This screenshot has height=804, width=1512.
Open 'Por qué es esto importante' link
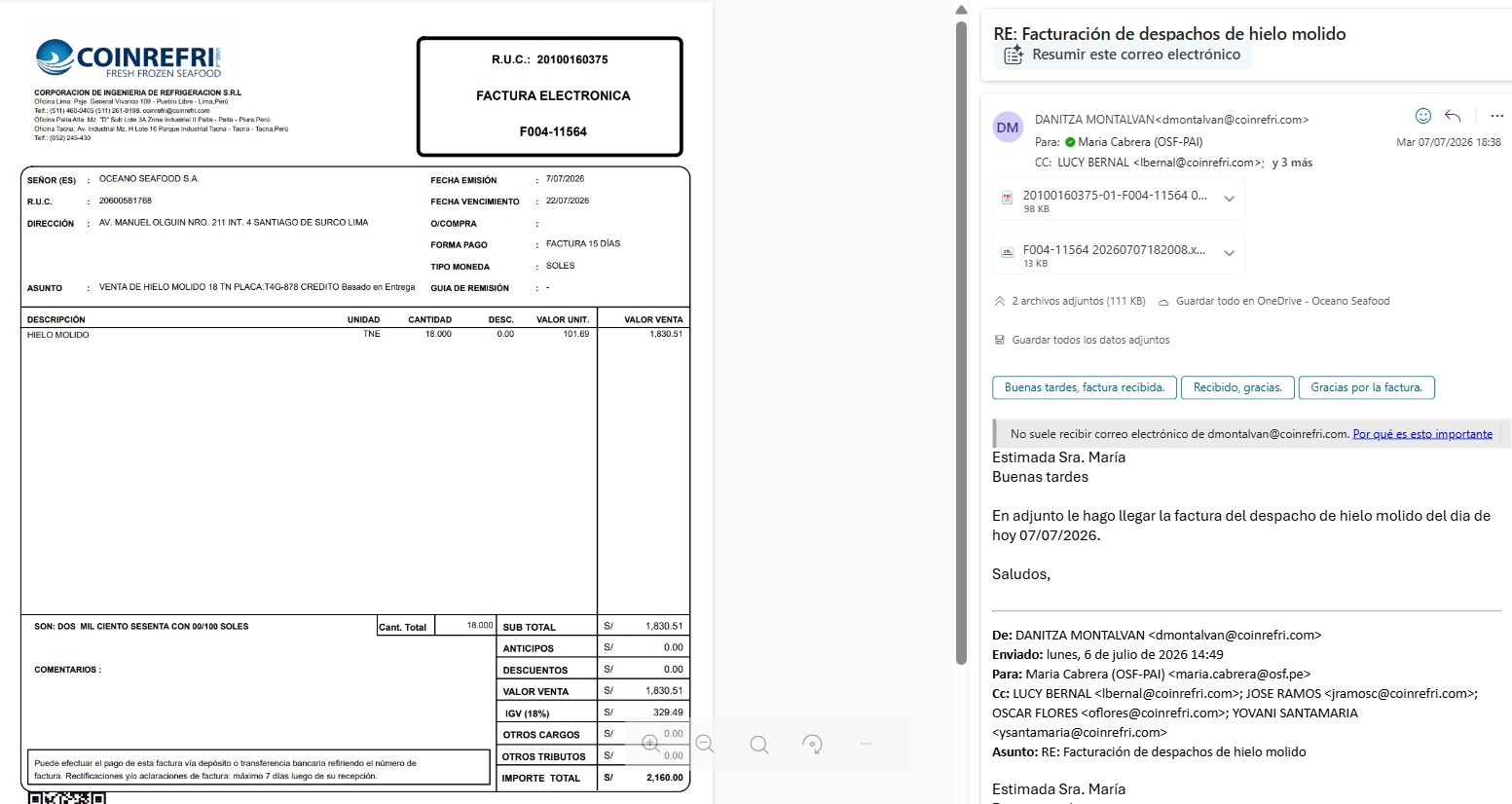pyautogui.click(x=1422, y=434)
